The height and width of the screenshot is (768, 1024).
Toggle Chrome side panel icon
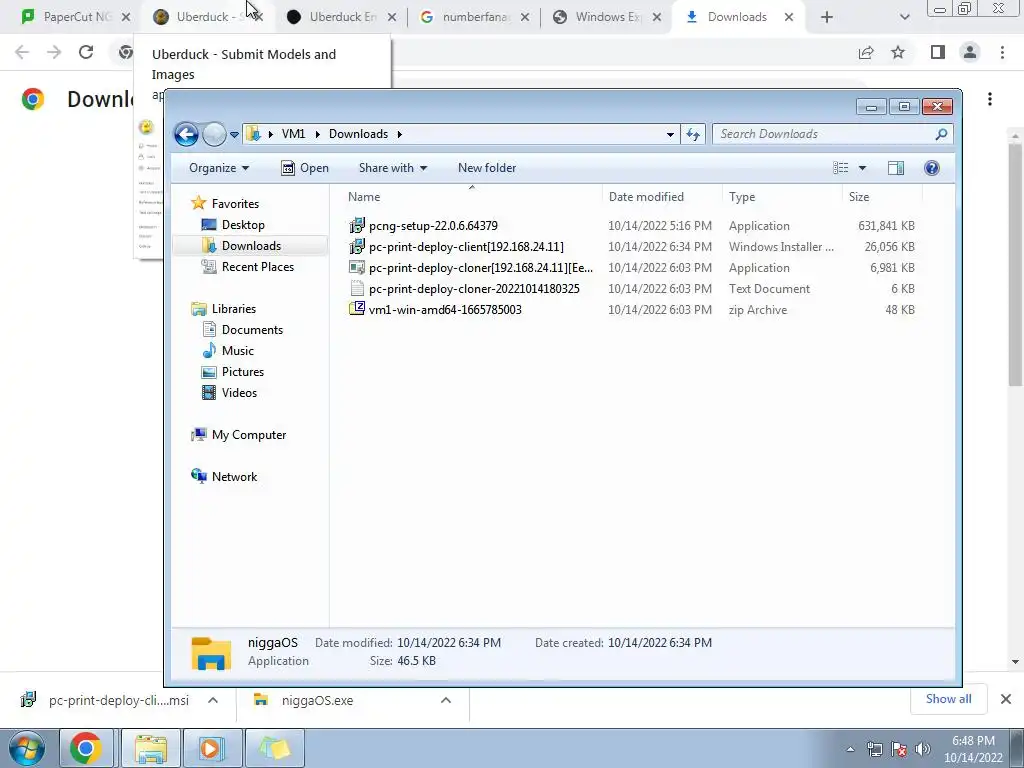click(938, 52)
